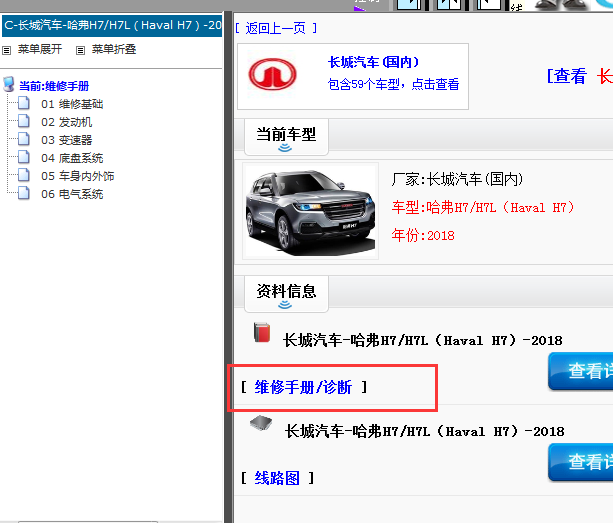Click chevron arrows under 资料信息
The width and height of the screenshot is (613, 523).
[x=285, y=304]
